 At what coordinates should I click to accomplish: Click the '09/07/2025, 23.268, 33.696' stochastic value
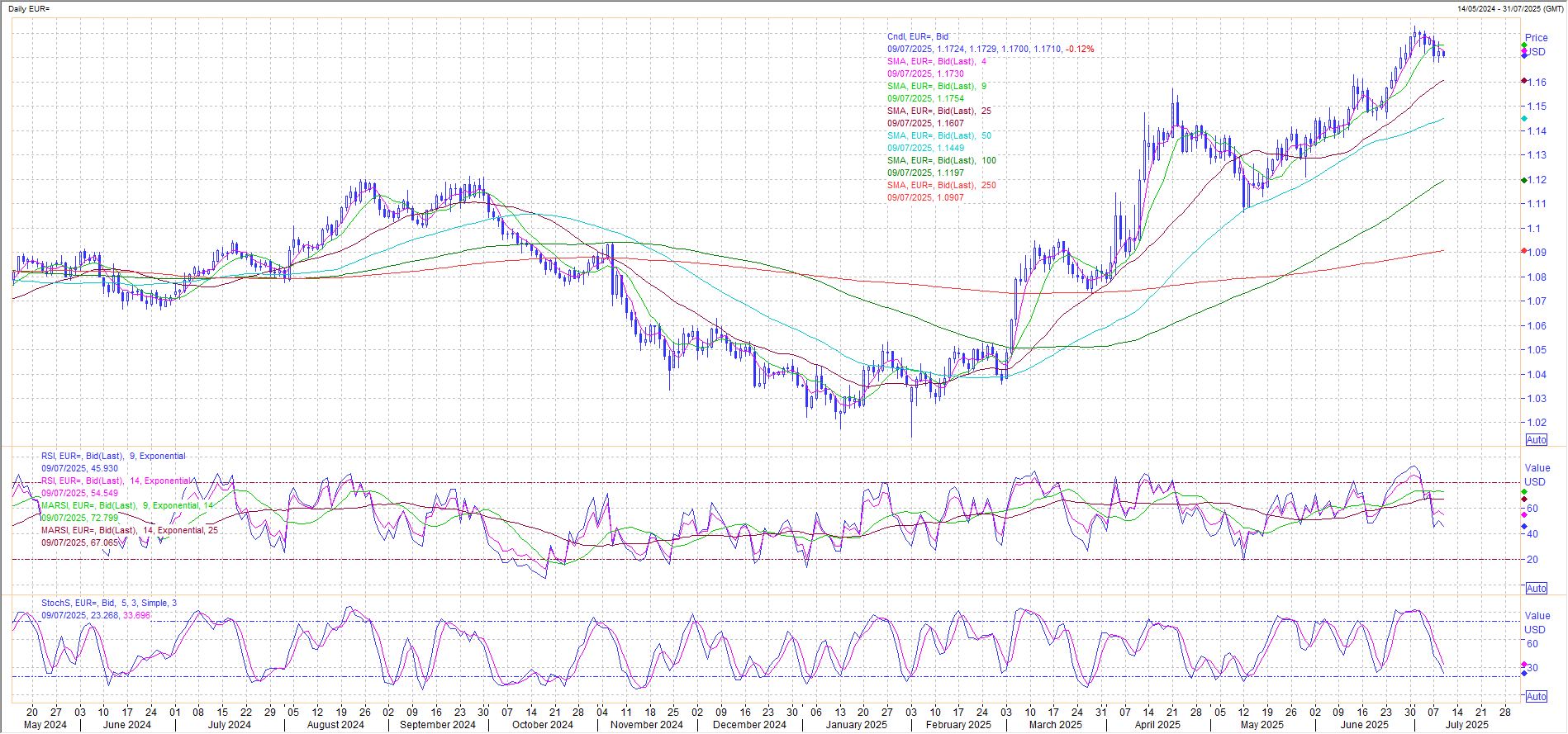click(x=96, y=615)
